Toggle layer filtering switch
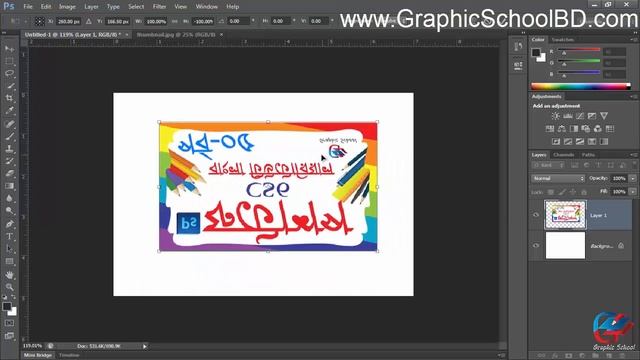 (x=634, y=164)
